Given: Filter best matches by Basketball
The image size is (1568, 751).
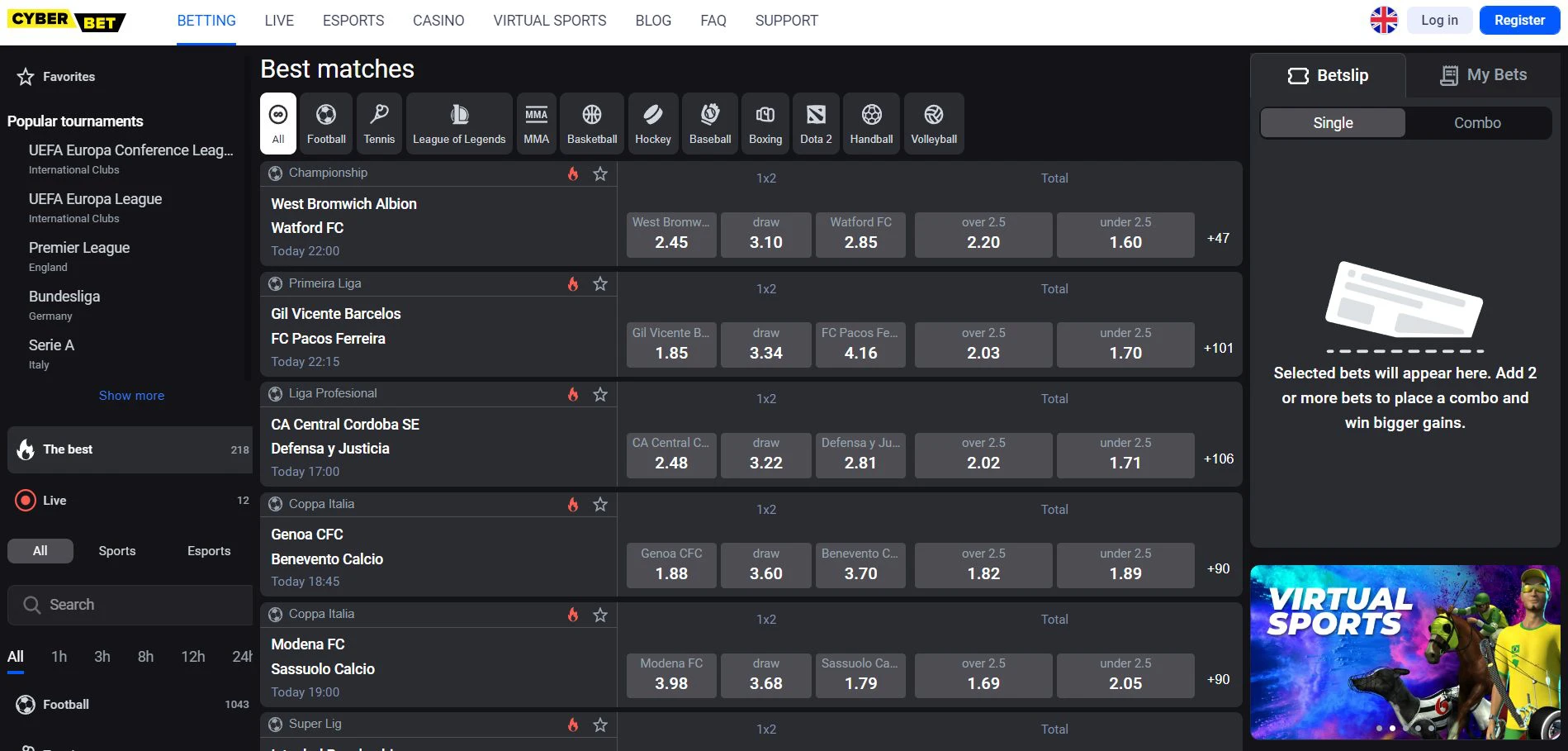Looking at the screenshot, I should click(592, 123).
